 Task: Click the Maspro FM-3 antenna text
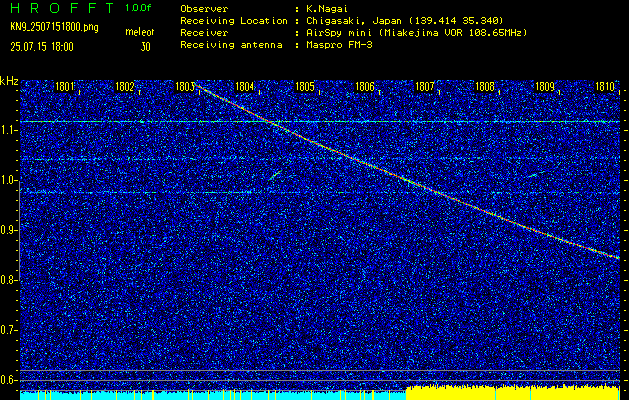coord(339,45)
